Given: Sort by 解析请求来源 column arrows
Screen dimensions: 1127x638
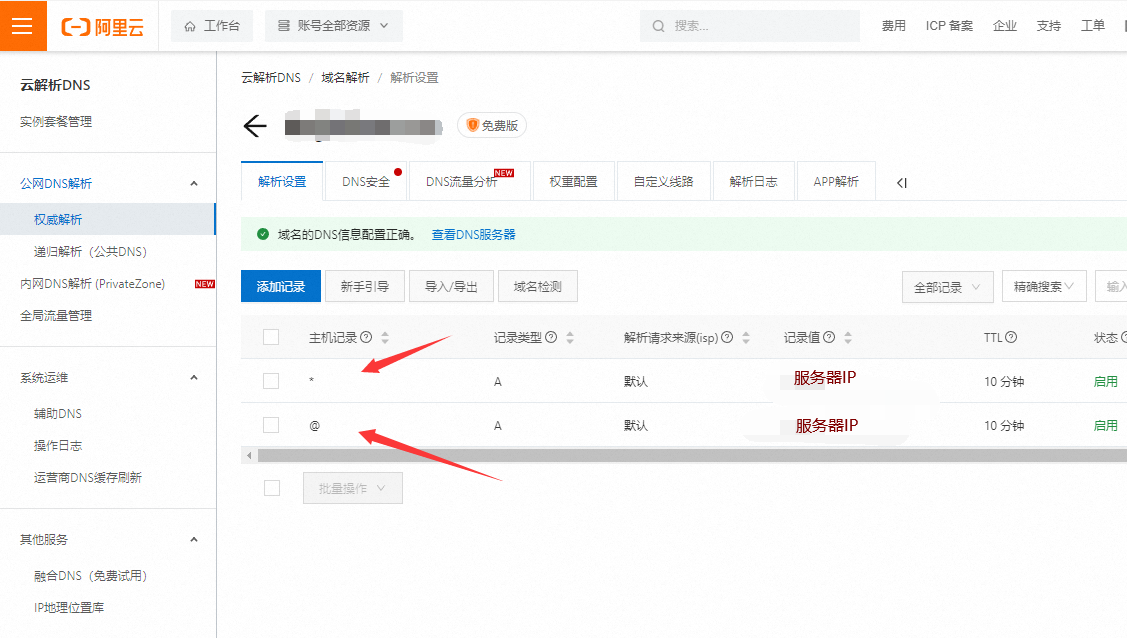Looking at the screenshot, I should pyautogui.click(x=746, y=338).
